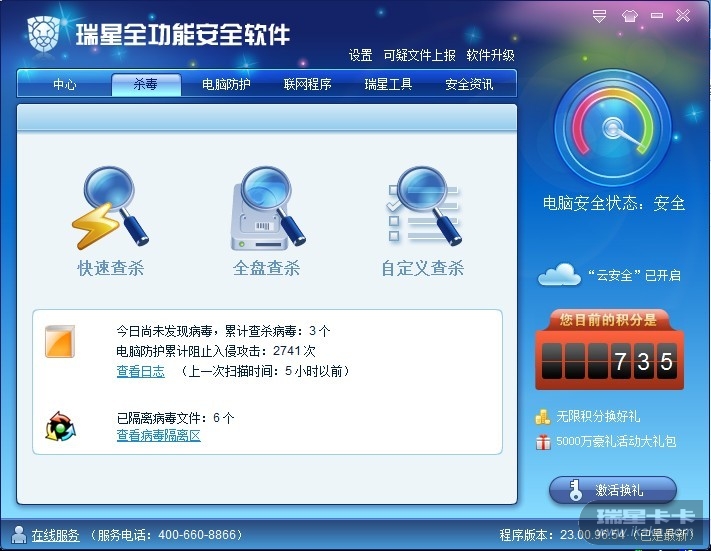Open 设置 settings link
Screen dimensions: 711x551
[x=360, y=55]
